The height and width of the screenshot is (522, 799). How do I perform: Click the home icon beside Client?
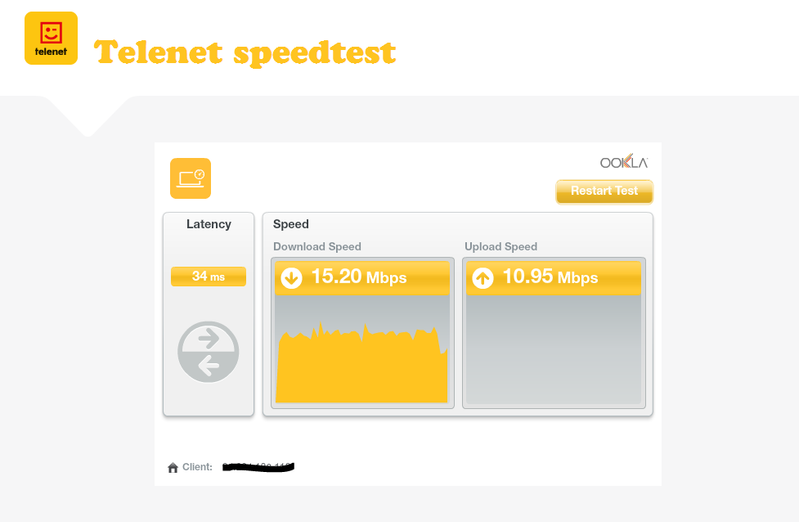click(x=173, y=467)
